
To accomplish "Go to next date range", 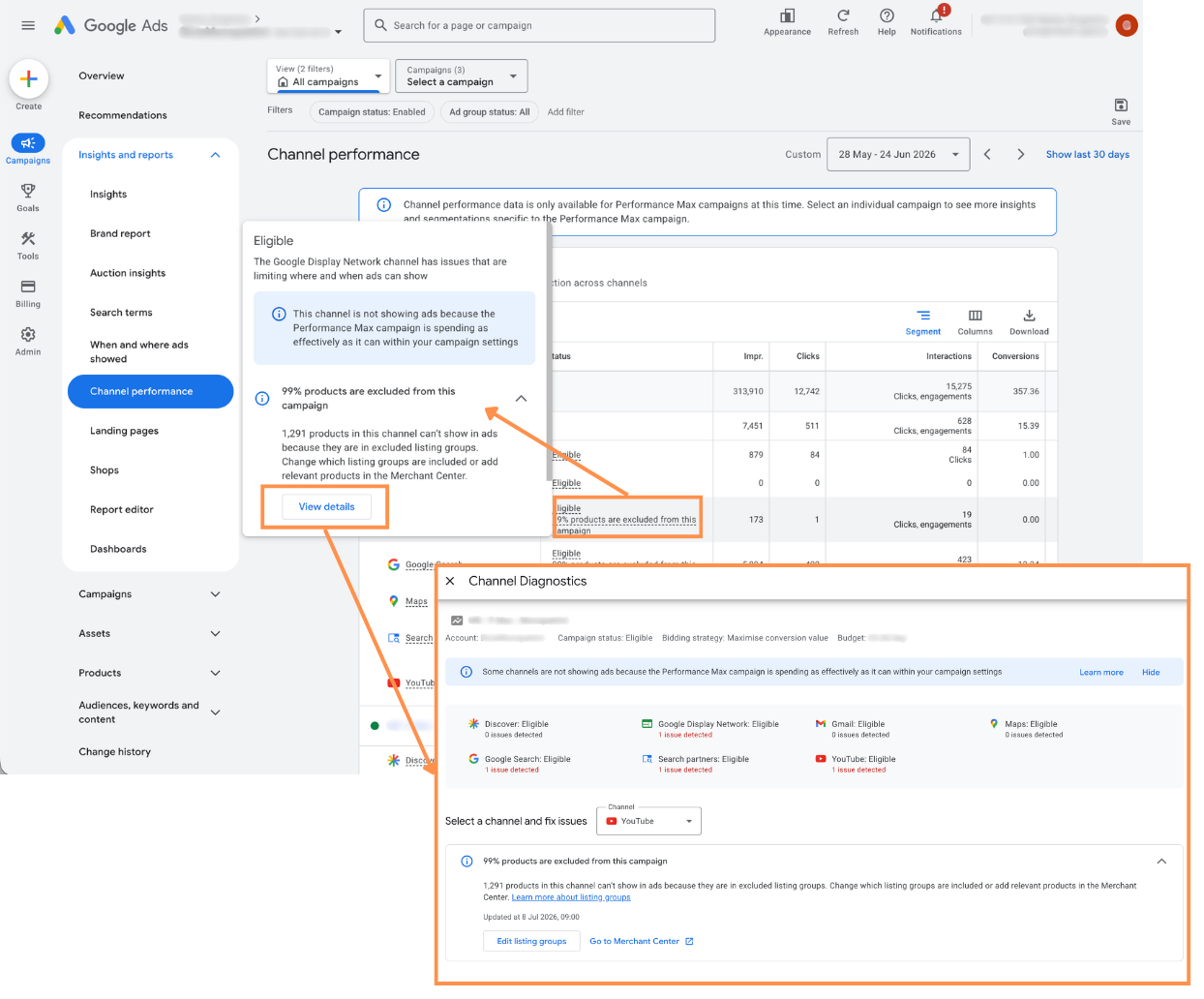I will coord(1020,154).
